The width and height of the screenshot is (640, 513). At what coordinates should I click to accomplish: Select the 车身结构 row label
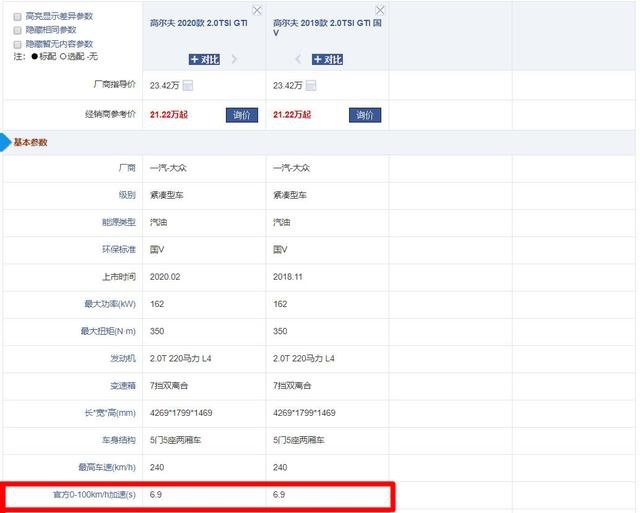click(x=119, y=440)
